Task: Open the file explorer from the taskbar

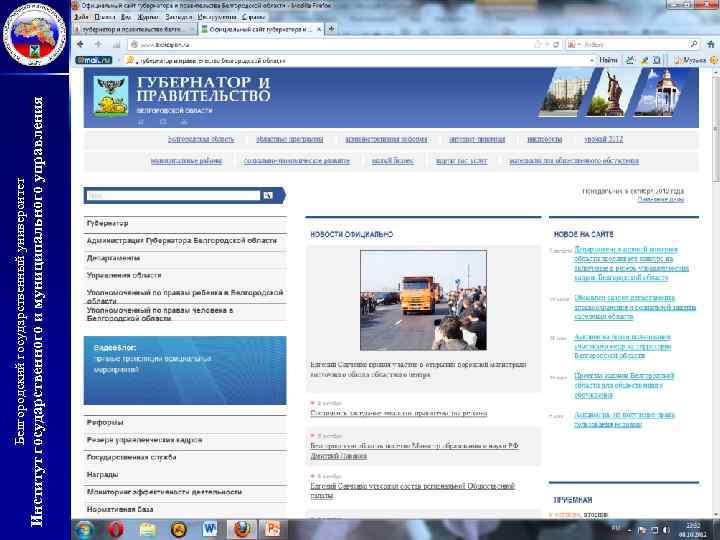Action: 147,529
